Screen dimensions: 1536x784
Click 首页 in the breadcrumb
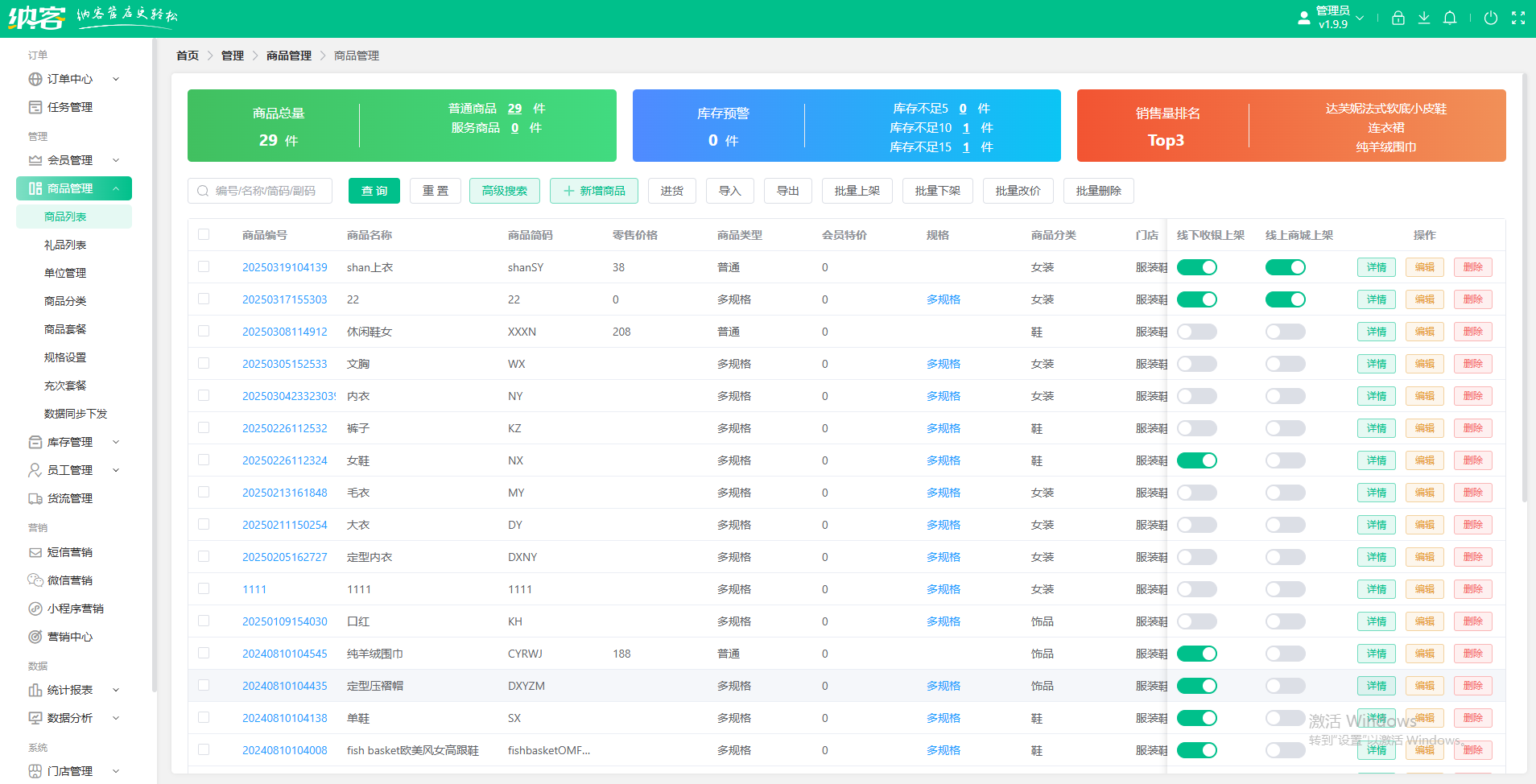pyautogui.click(x=188, y=56)
